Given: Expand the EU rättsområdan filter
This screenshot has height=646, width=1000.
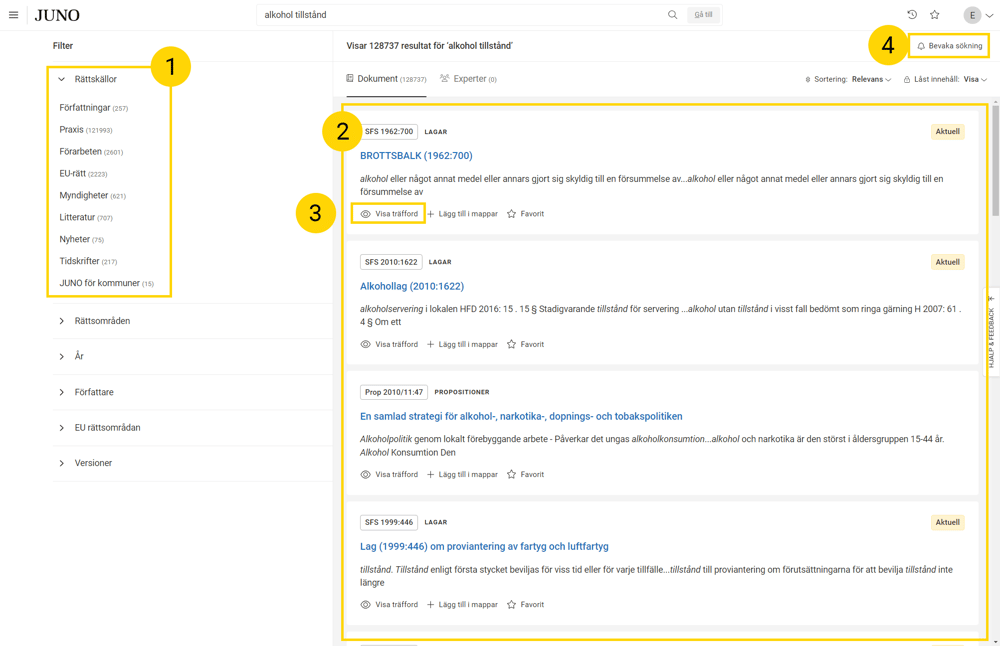Looking at the screenshot, I should pos(99,427).
